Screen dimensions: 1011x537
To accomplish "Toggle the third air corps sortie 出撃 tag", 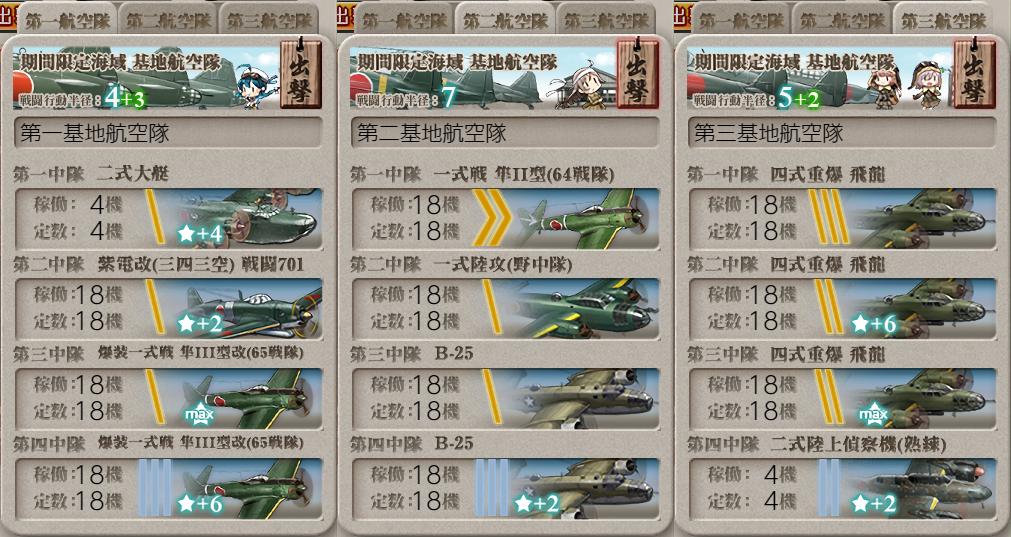I will [975, 73].
